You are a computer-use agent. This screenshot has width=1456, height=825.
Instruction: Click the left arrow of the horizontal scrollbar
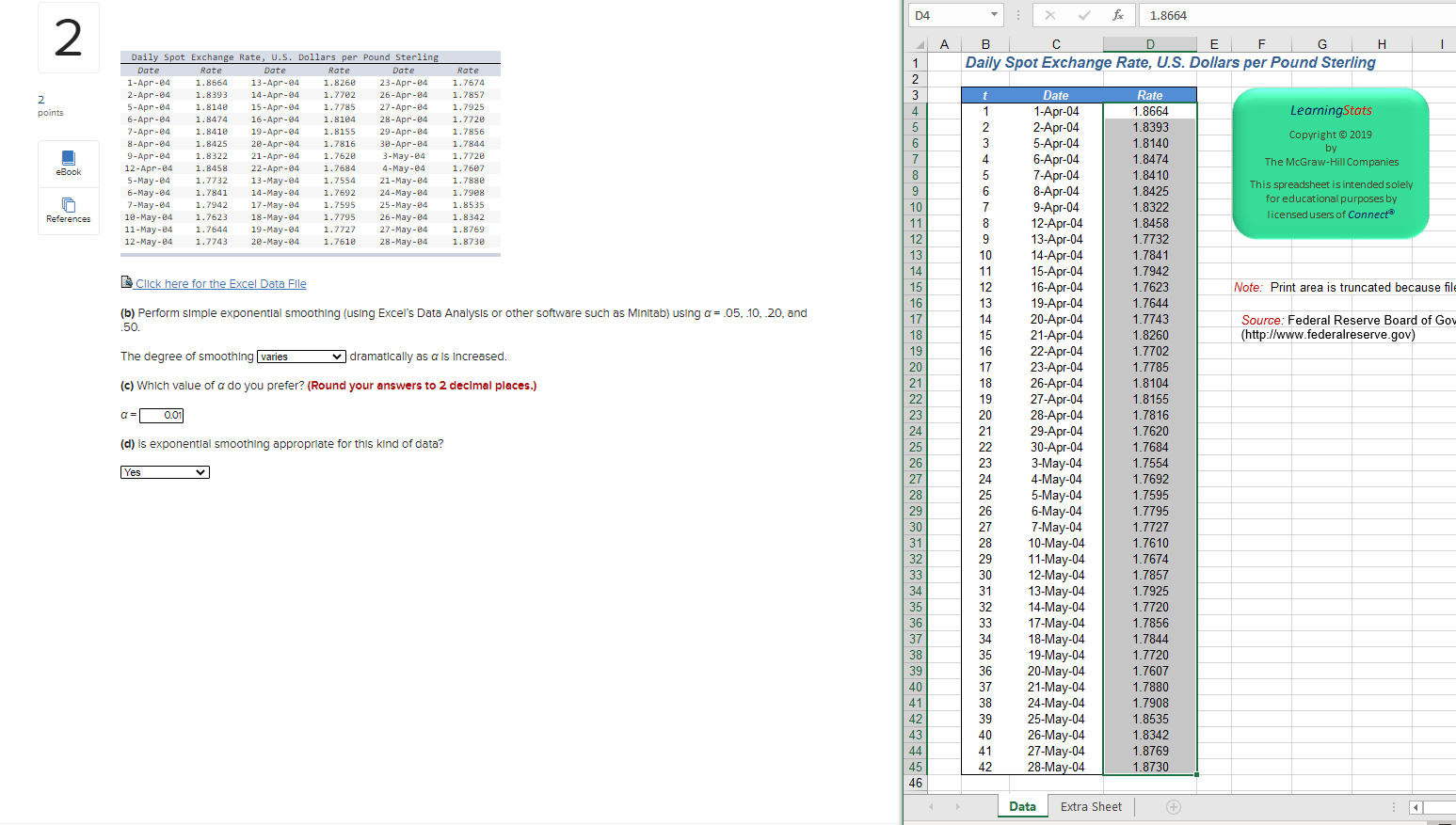1415,806
